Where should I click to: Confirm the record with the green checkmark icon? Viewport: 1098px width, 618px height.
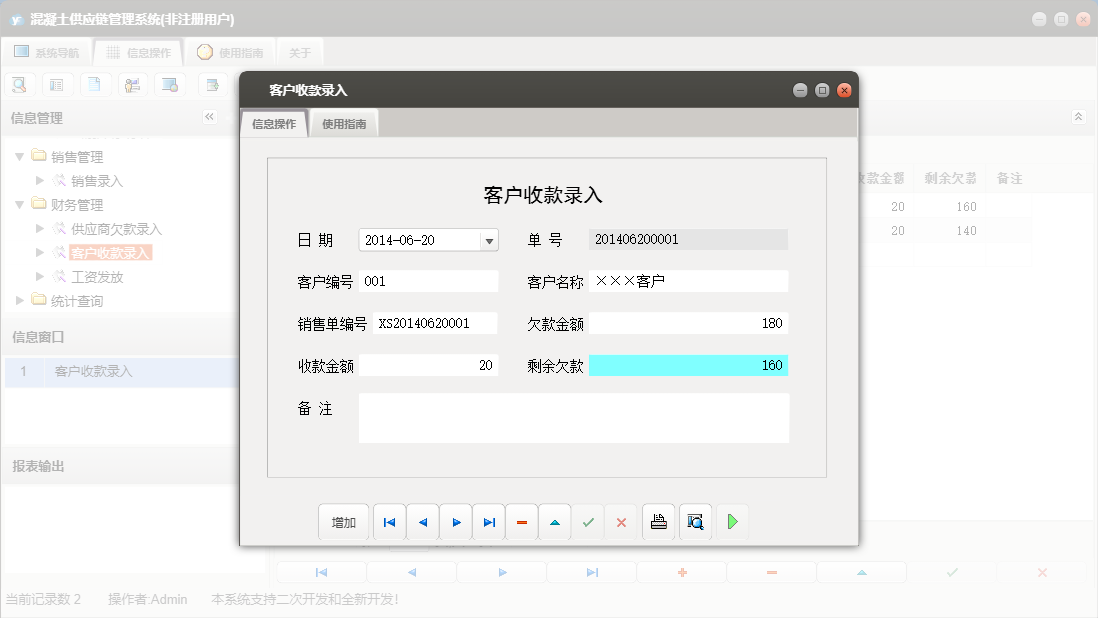click(588, 521)
